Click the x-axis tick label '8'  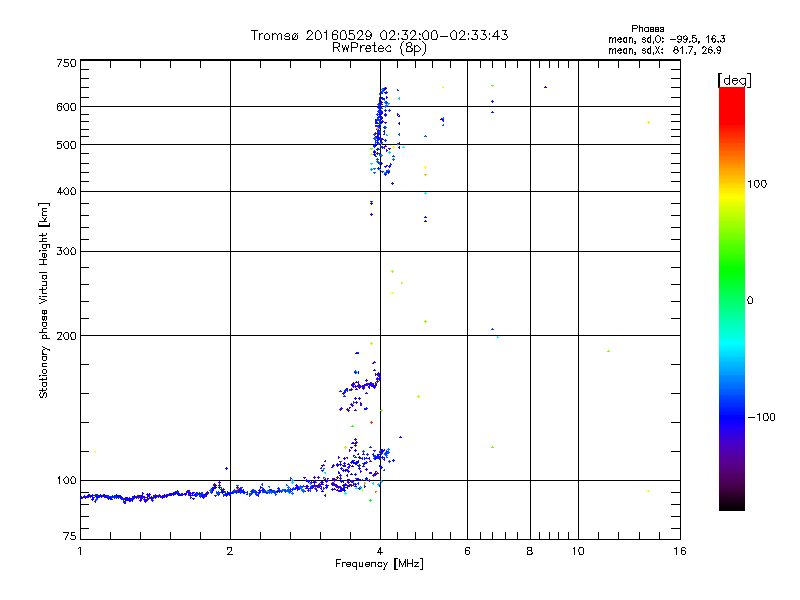tap(530, 551)
